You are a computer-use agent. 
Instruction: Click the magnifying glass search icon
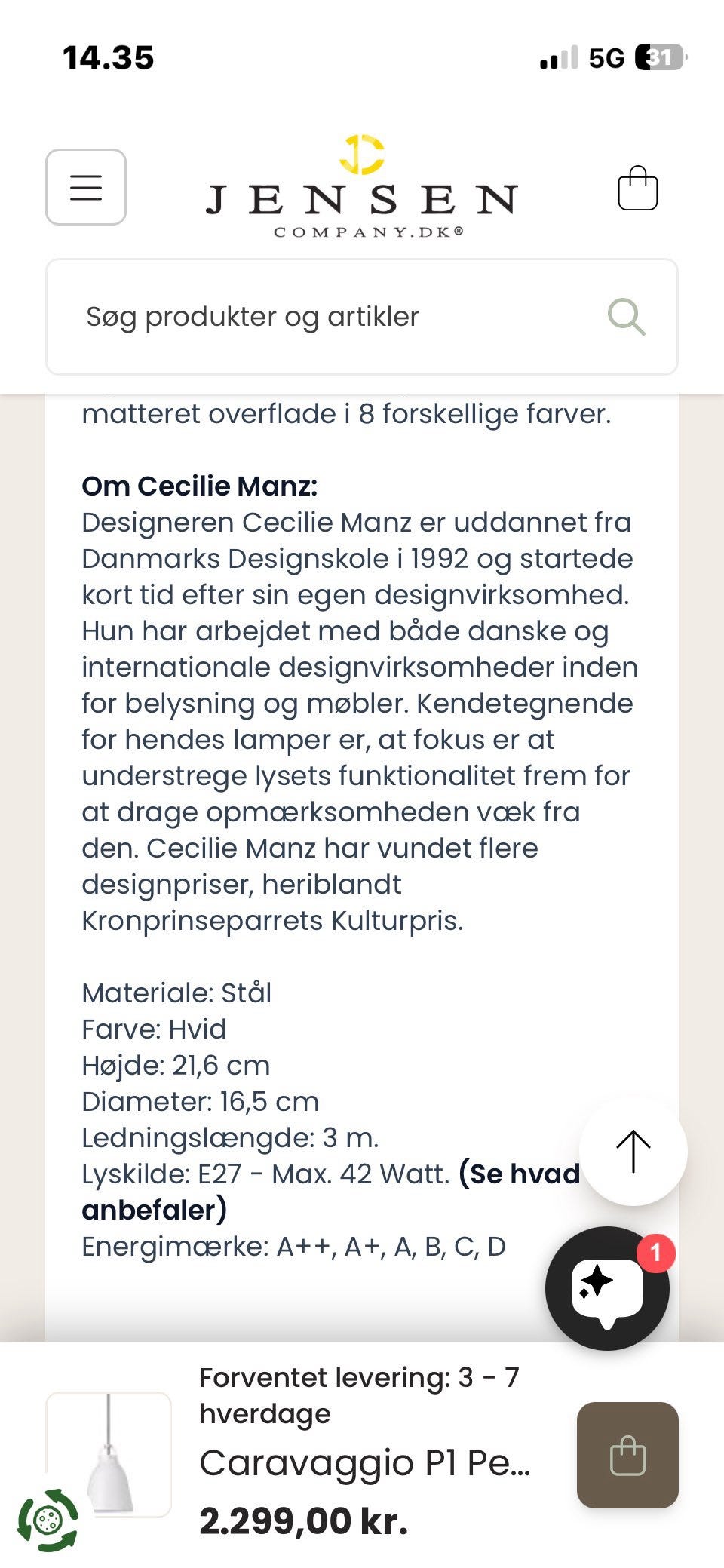(x=626, y=317)
